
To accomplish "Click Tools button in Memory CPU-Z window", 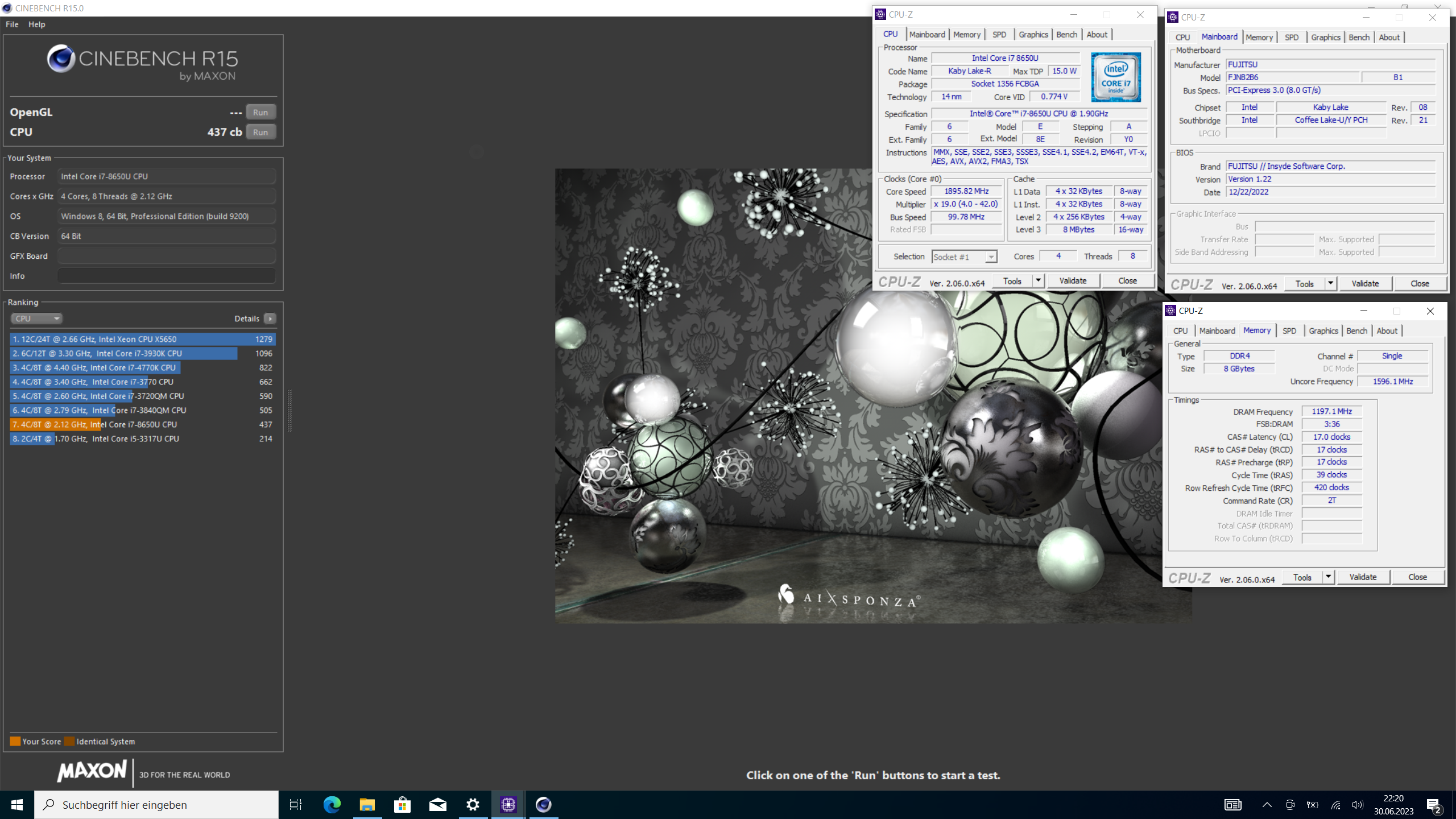I will click(1302, 577).
